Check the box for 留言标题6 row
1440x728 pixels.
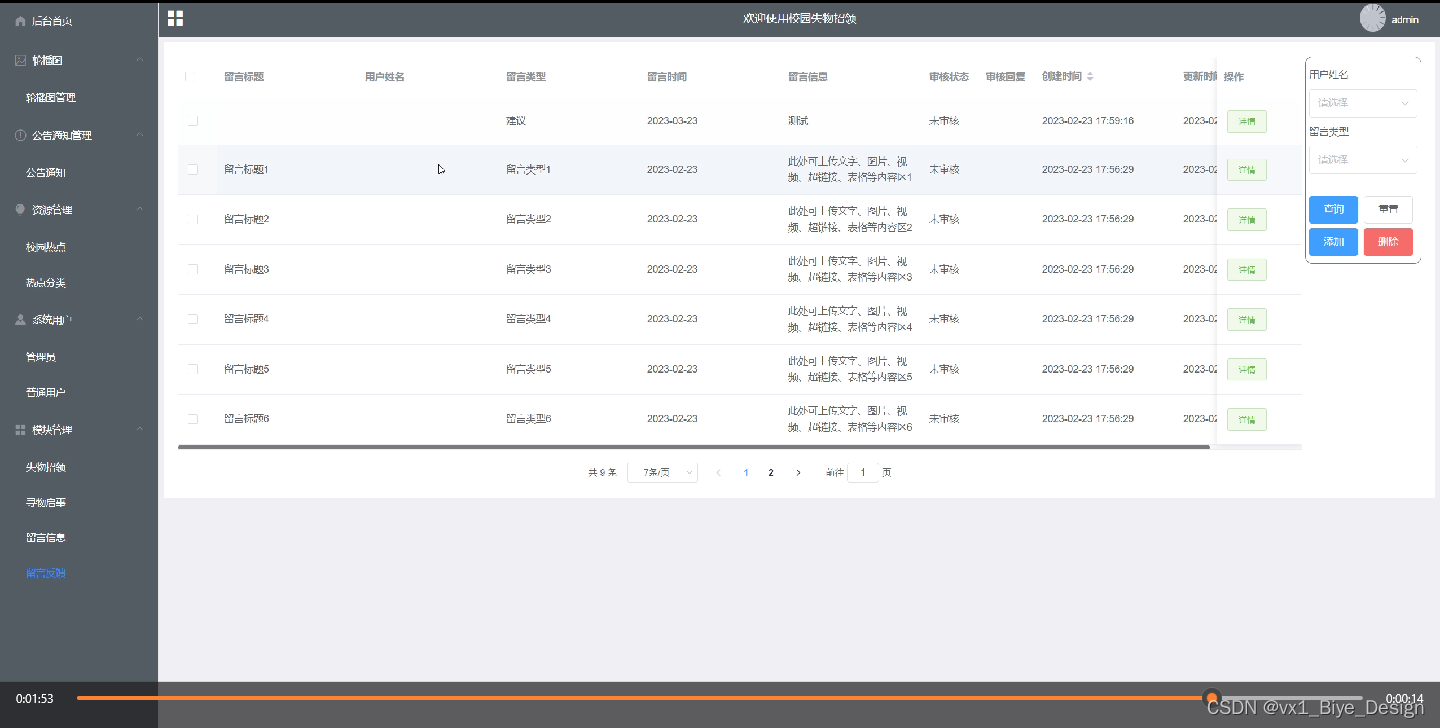(x=193, y=419)
